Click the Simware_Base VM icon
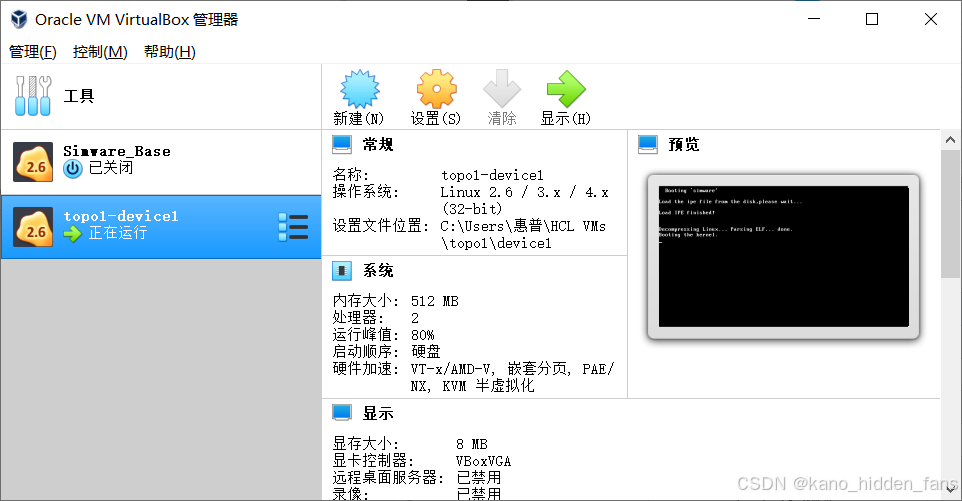 tap(33, 162)
